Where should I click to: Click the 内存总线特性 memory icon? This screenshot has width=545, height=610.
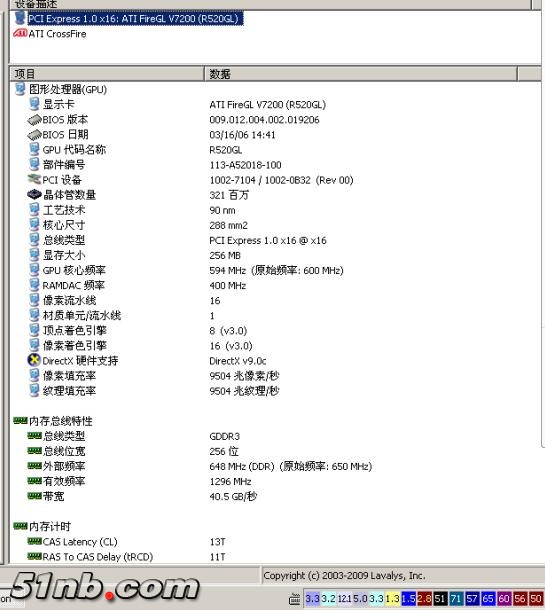(x=20, y=421)
